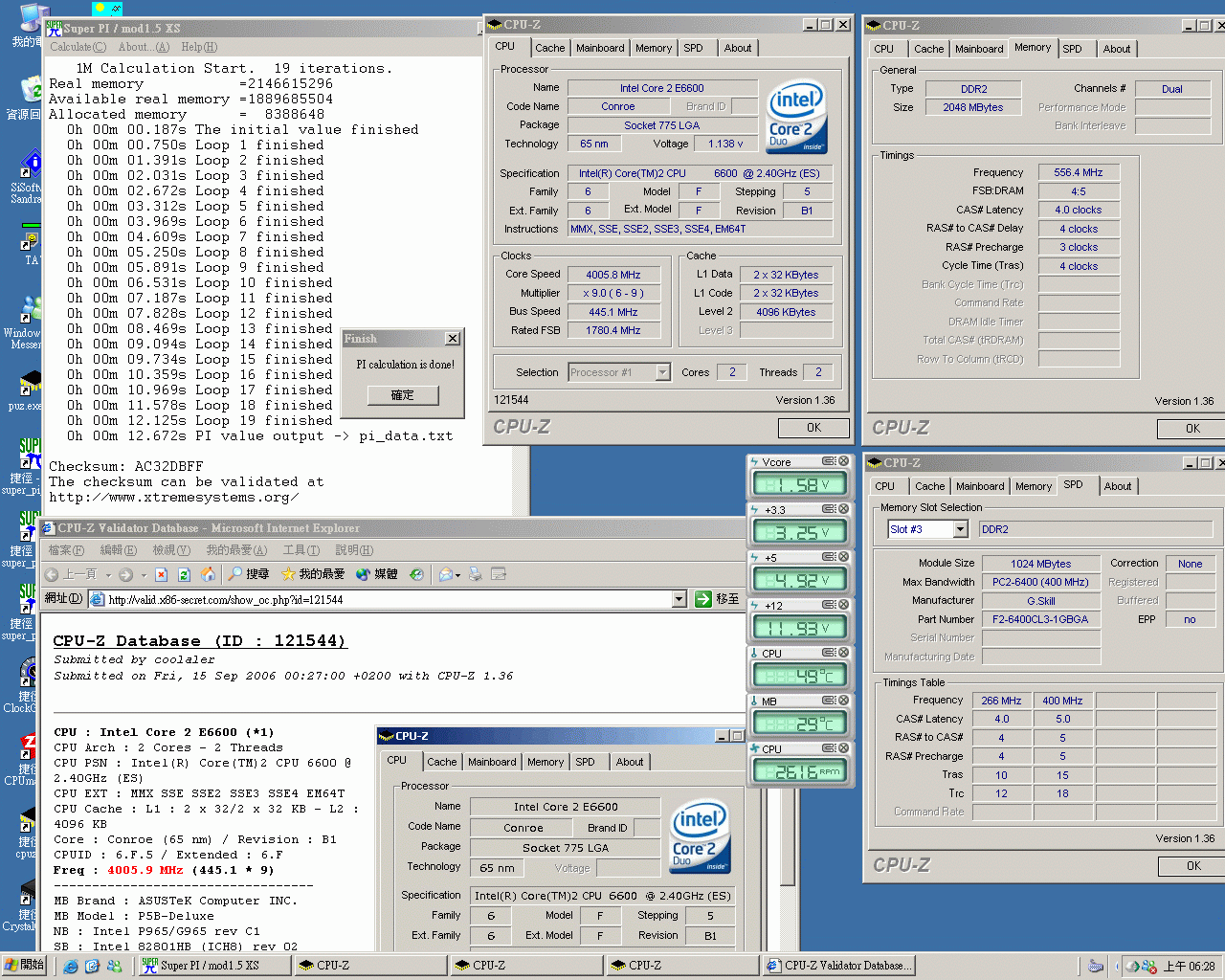1225x980 pixels.
Task: Click the Intel Core 2 Duo logo in top CPU-Z
Action: [796, 116]
